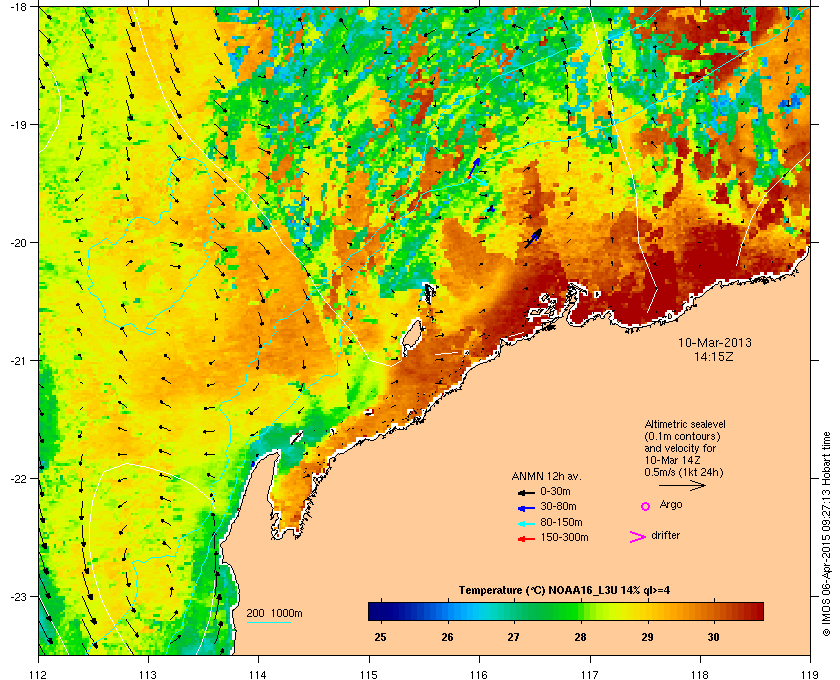Click the green 27°C section of colorbar
The width and height of the screenshot is (840, 680).
514,611
